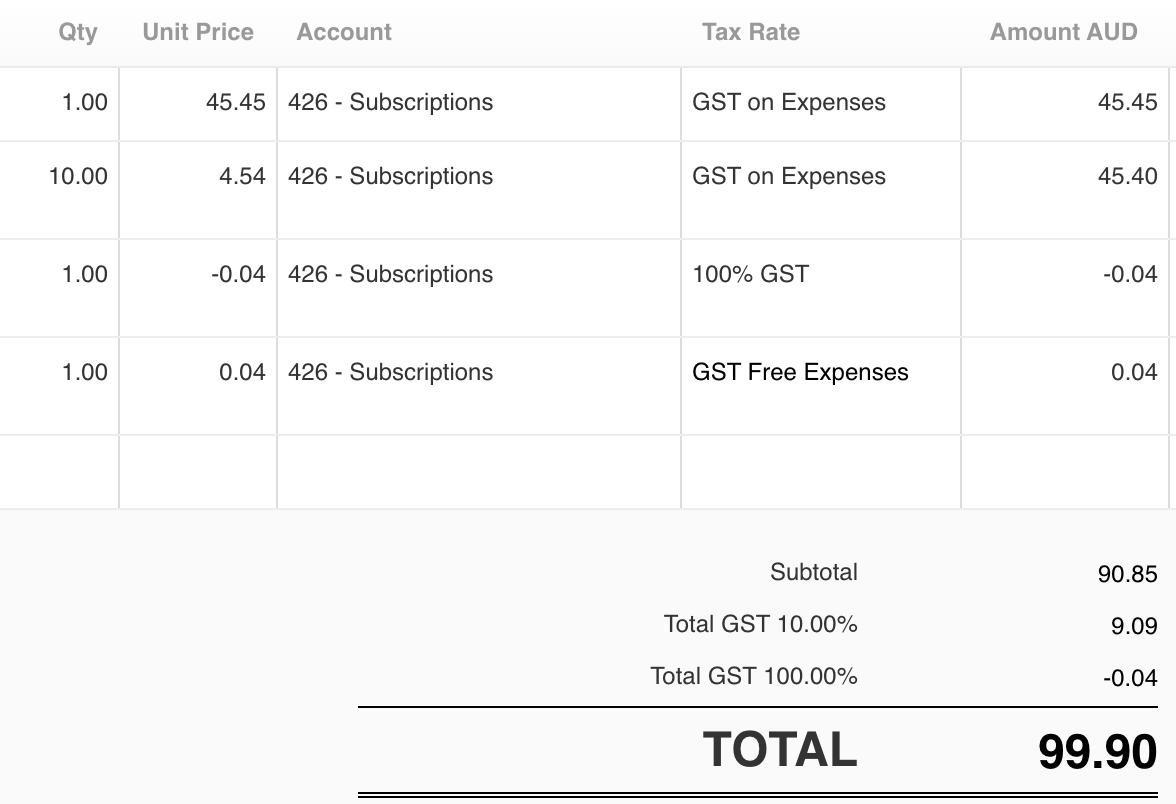The height and width of the screenshot is (804, 1176).
Task: Select the amount cell showing -0.04 in table
Action: click(x=1064, y=288)
